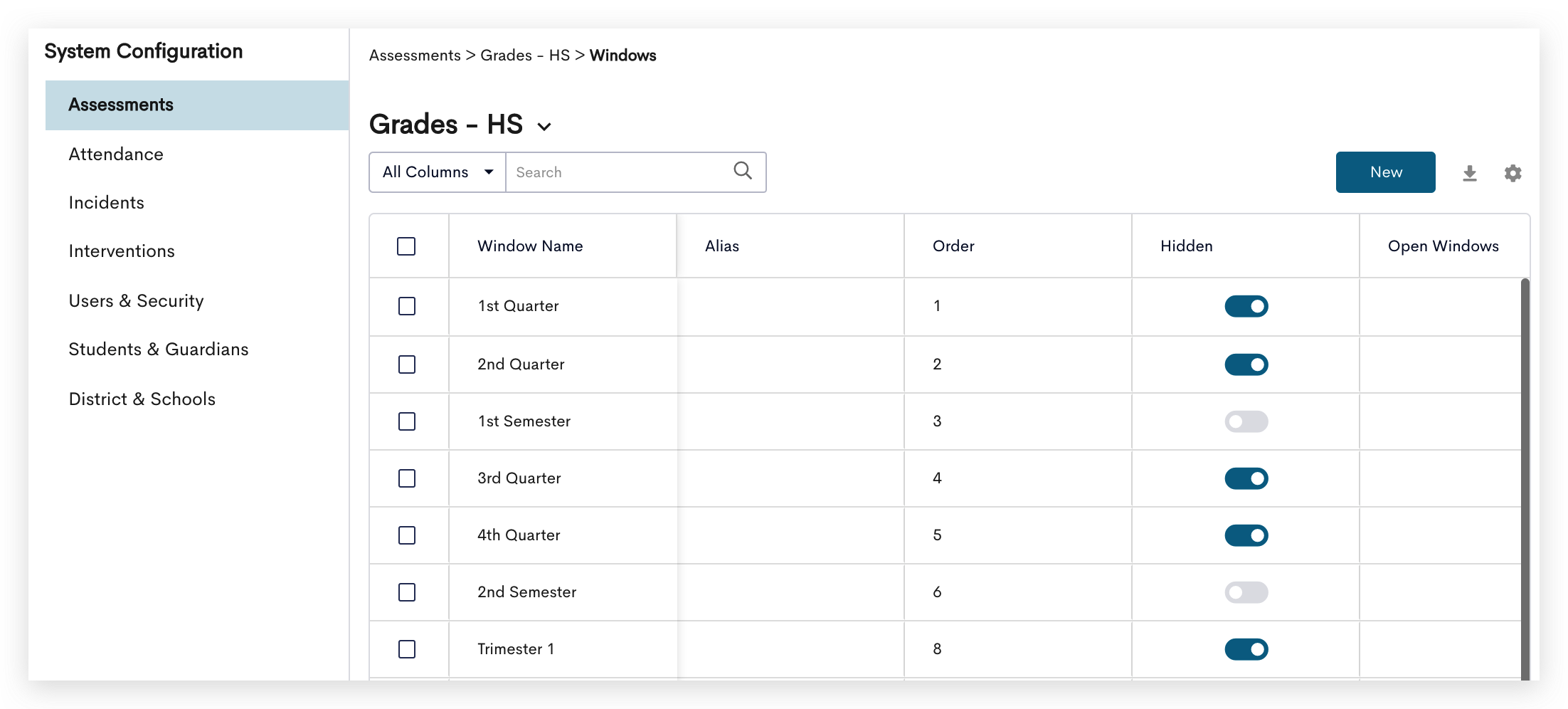Check the 1st Quarter row checkbox
1568x709 pixels.
click(407, 306)
